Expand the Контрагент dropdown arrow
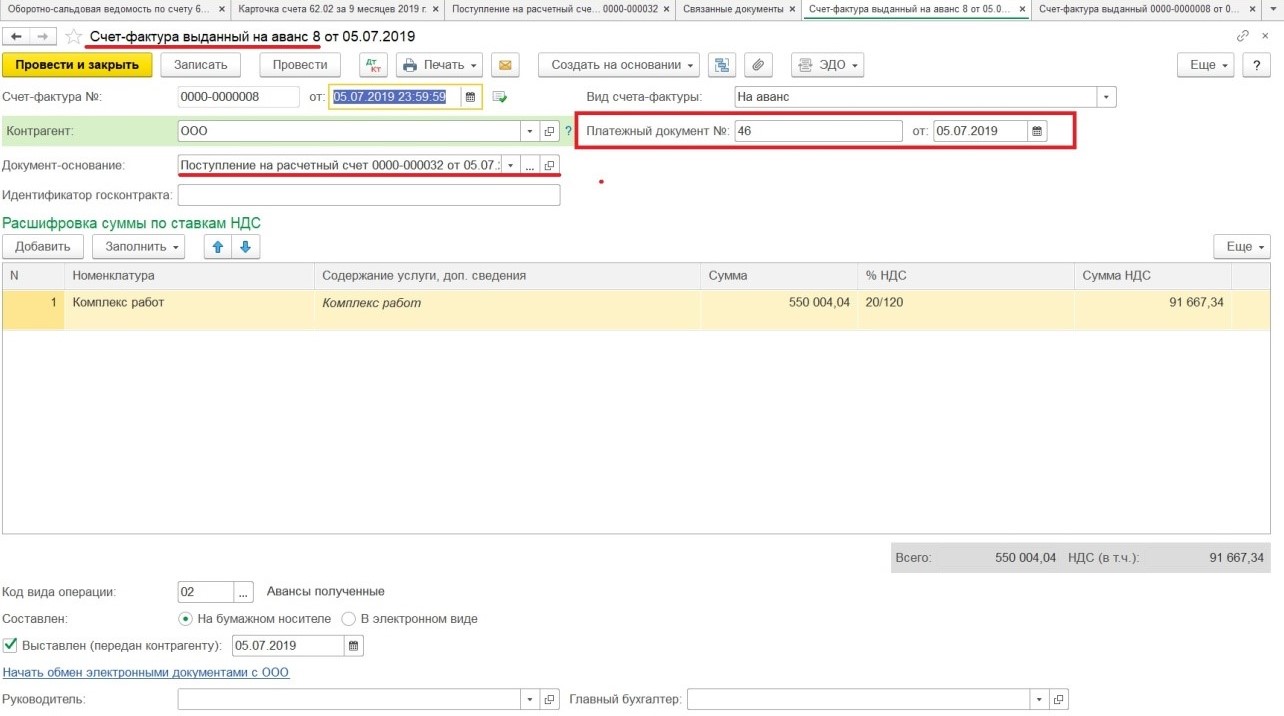Viewport: 1284px width, 716px height. coord(530,131)
